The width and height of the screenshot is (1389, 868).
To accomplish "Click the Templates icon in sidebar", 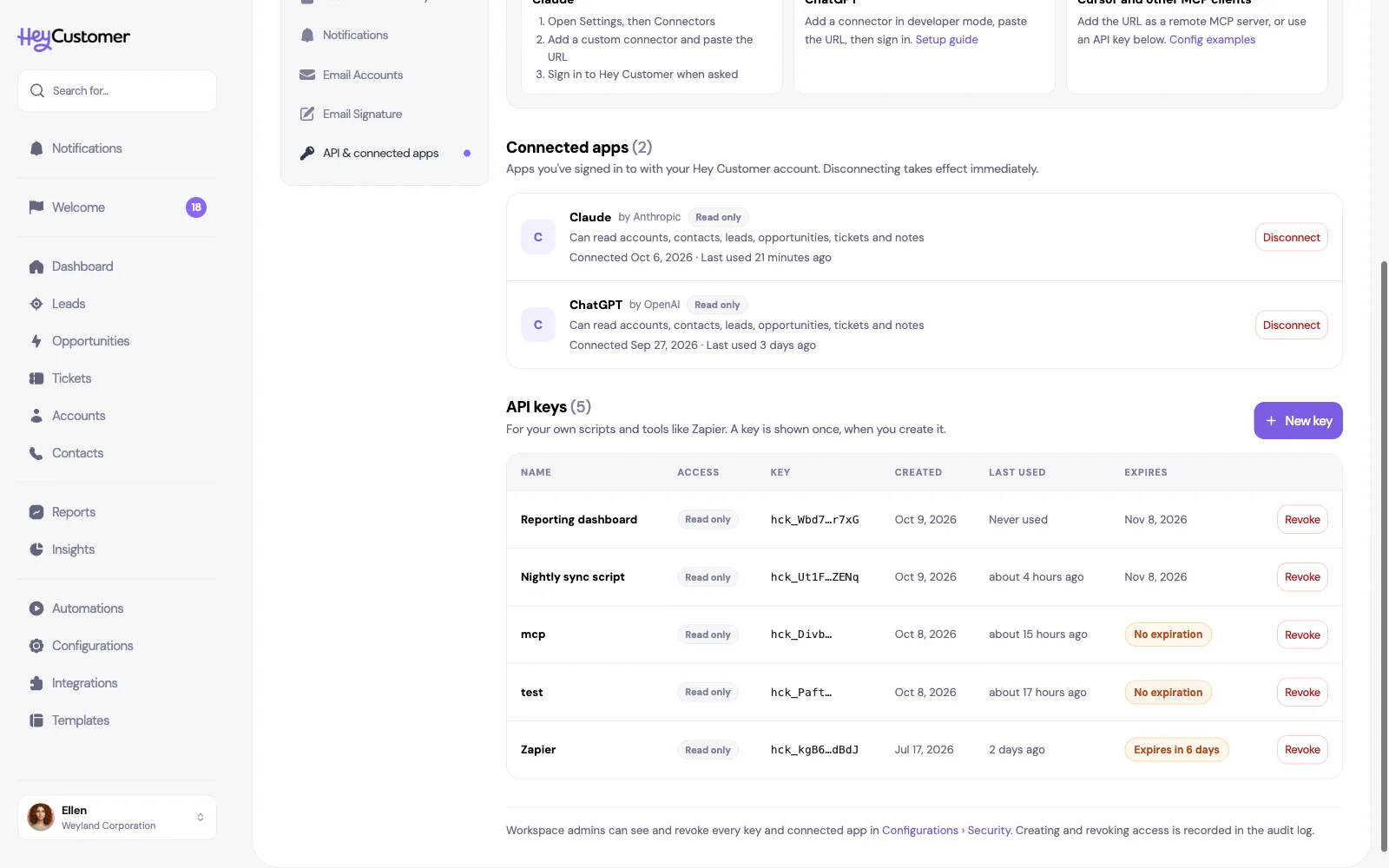I will click(x=36, y=720).
